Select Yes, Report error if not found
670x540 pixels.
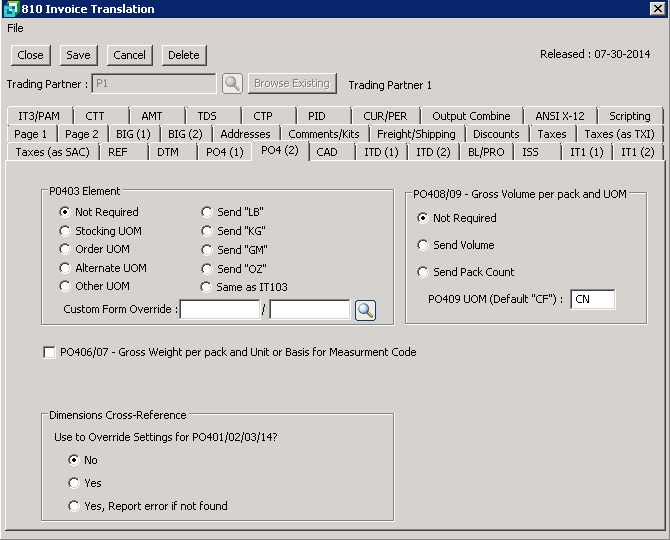point(74,506)
